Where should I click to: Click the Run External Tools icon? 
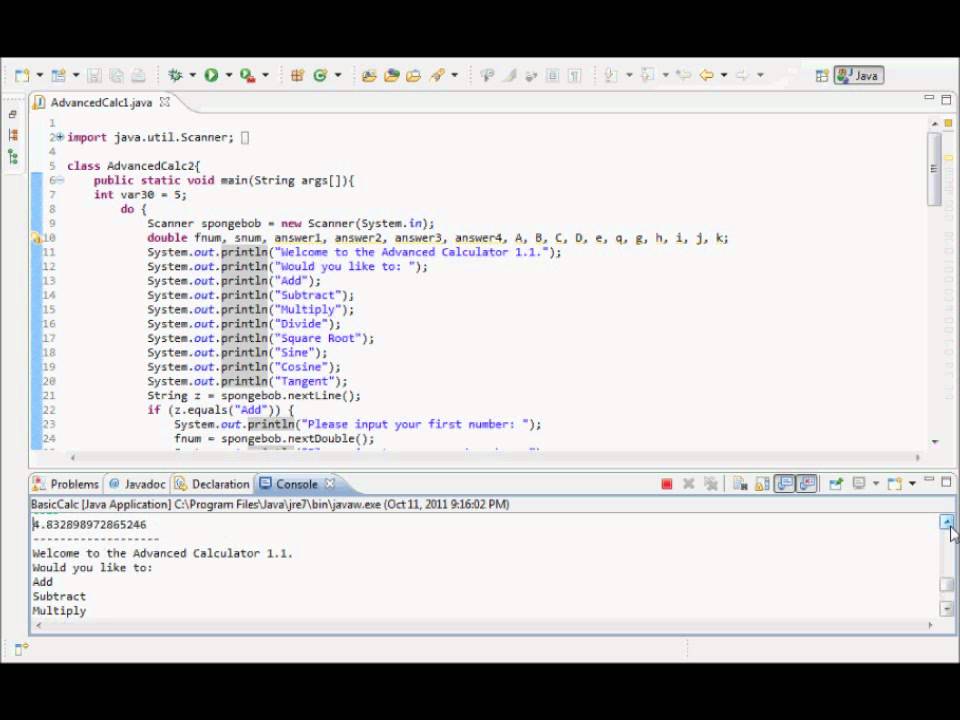click(247, 75)
